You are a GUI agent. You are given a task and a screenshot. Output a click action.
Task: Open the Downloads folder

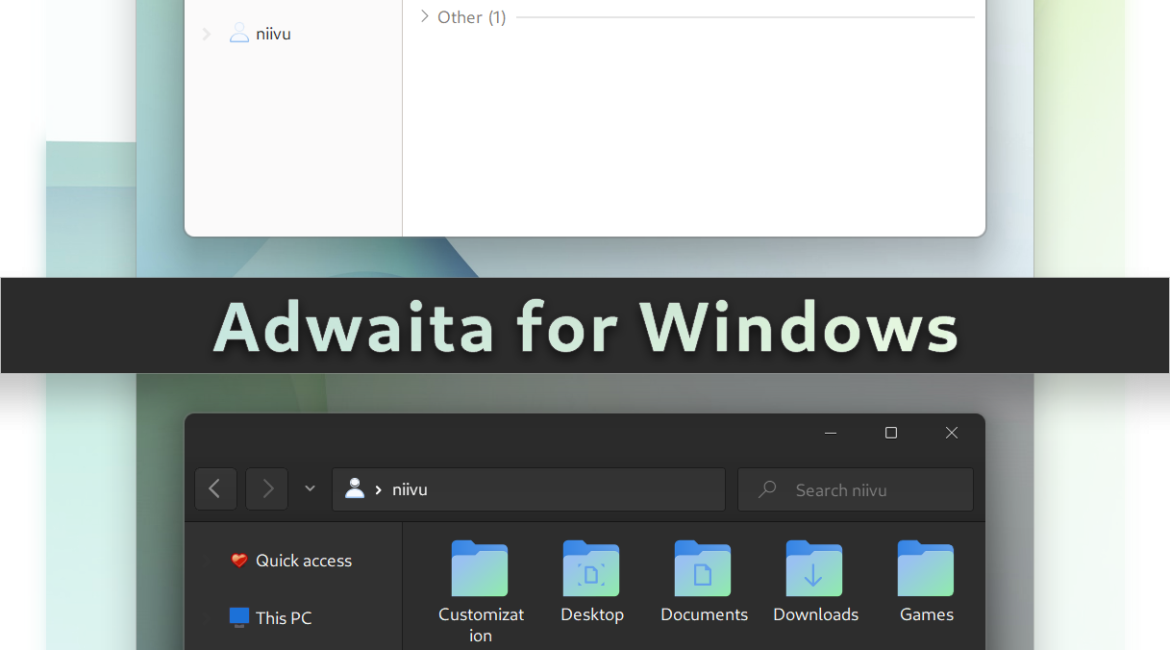[x=814, y=569]
